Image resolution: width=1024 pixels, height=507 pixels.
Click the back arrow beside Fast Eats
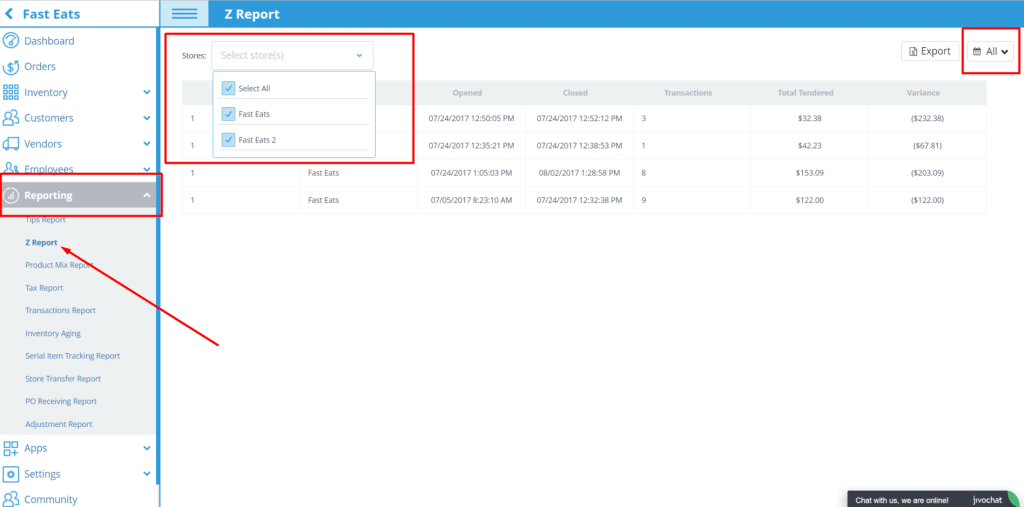click(x=9, y=14)
